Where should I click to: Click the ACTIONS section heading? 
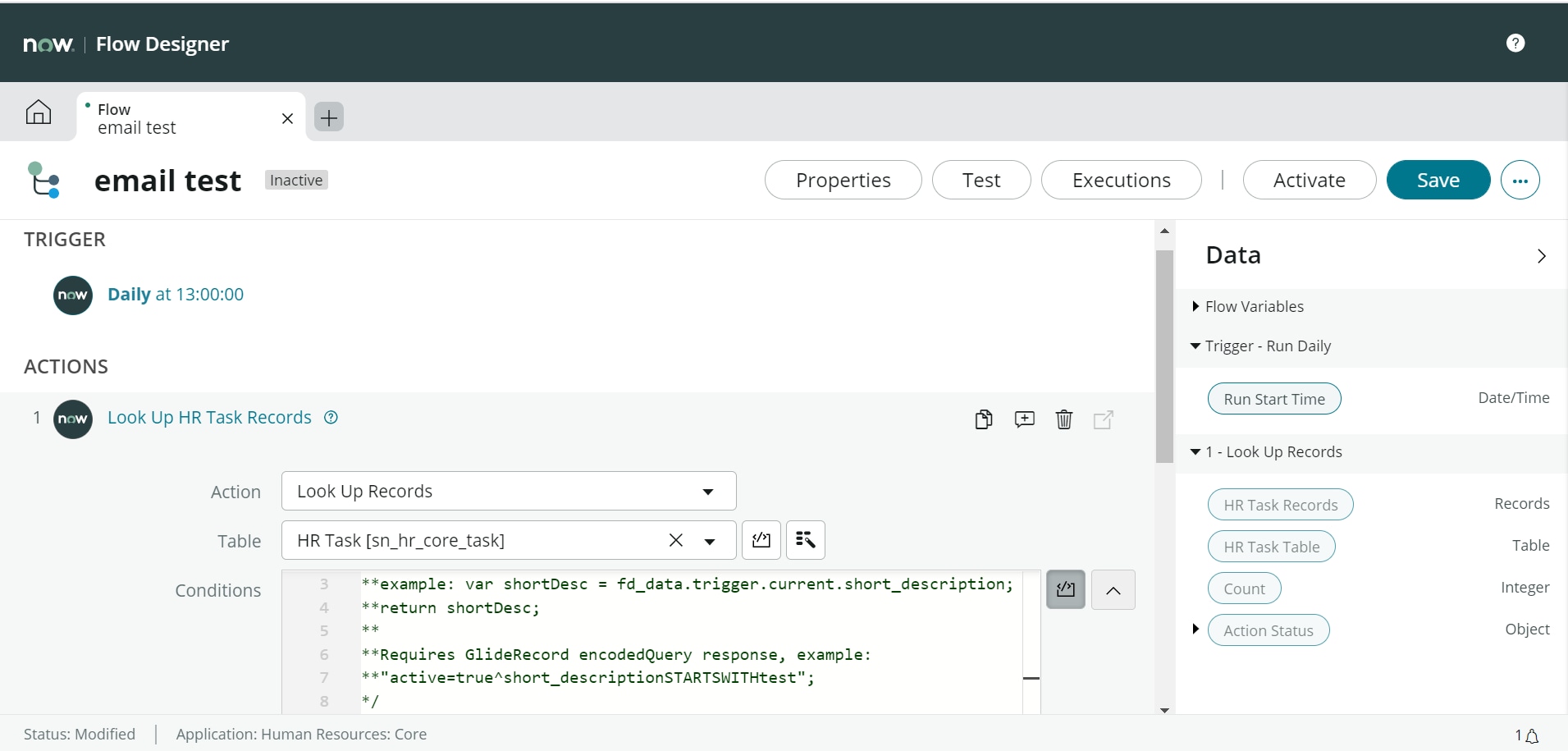(66, 367)
